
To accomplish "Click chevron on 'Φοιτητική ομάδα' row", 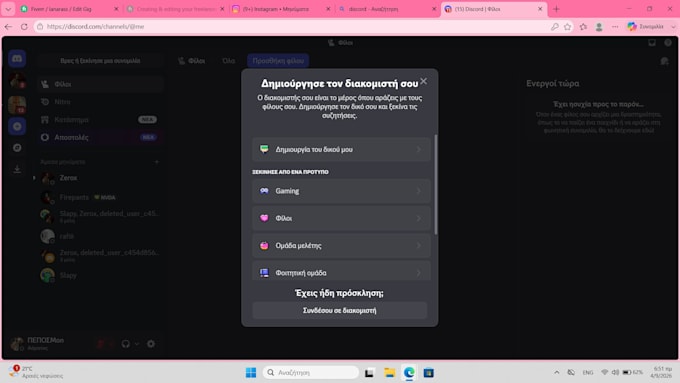I will click(x=418, y=273).
